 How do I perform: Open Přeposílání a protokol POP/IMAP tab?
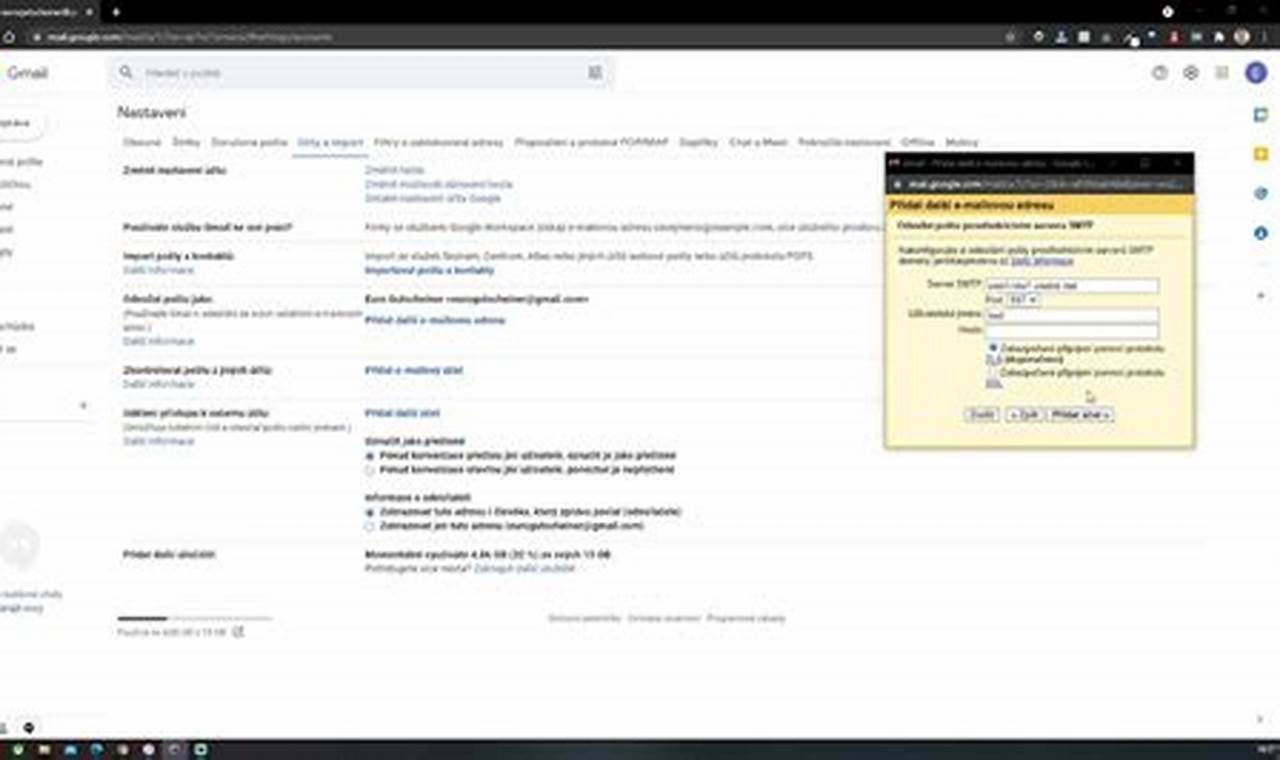click(x=592, y=143)
